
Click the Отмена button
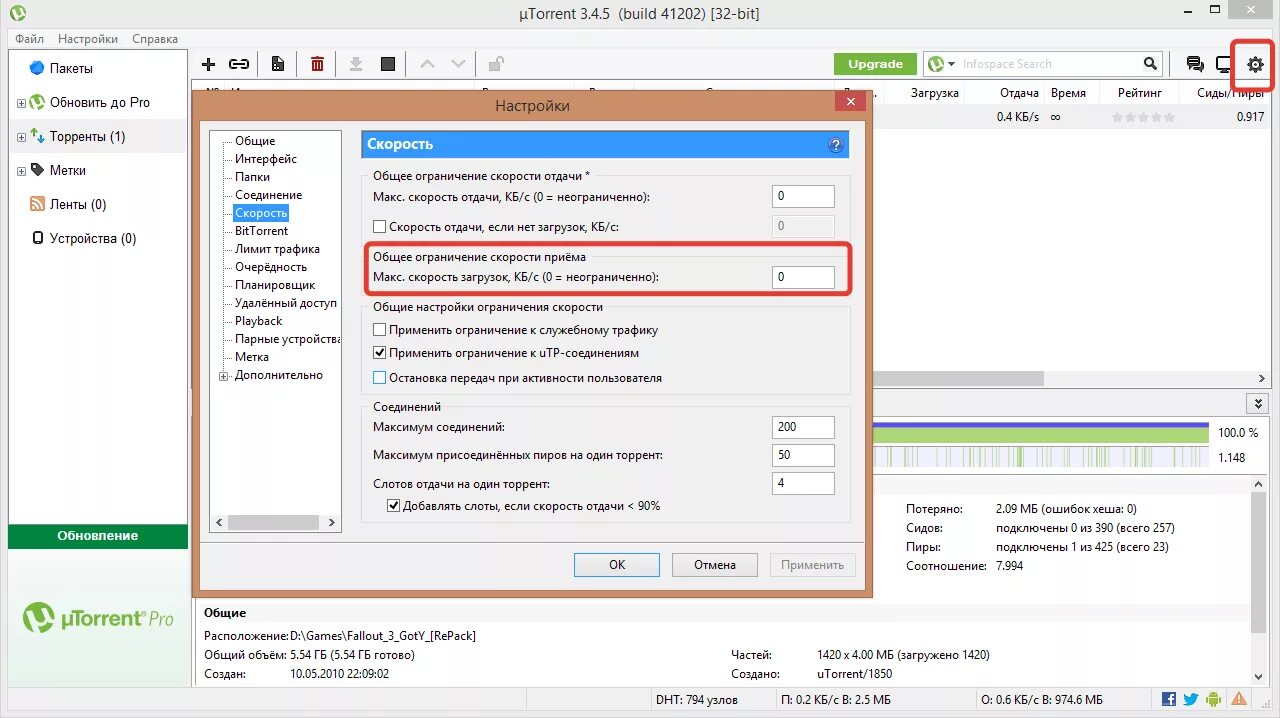coord(715,565)
